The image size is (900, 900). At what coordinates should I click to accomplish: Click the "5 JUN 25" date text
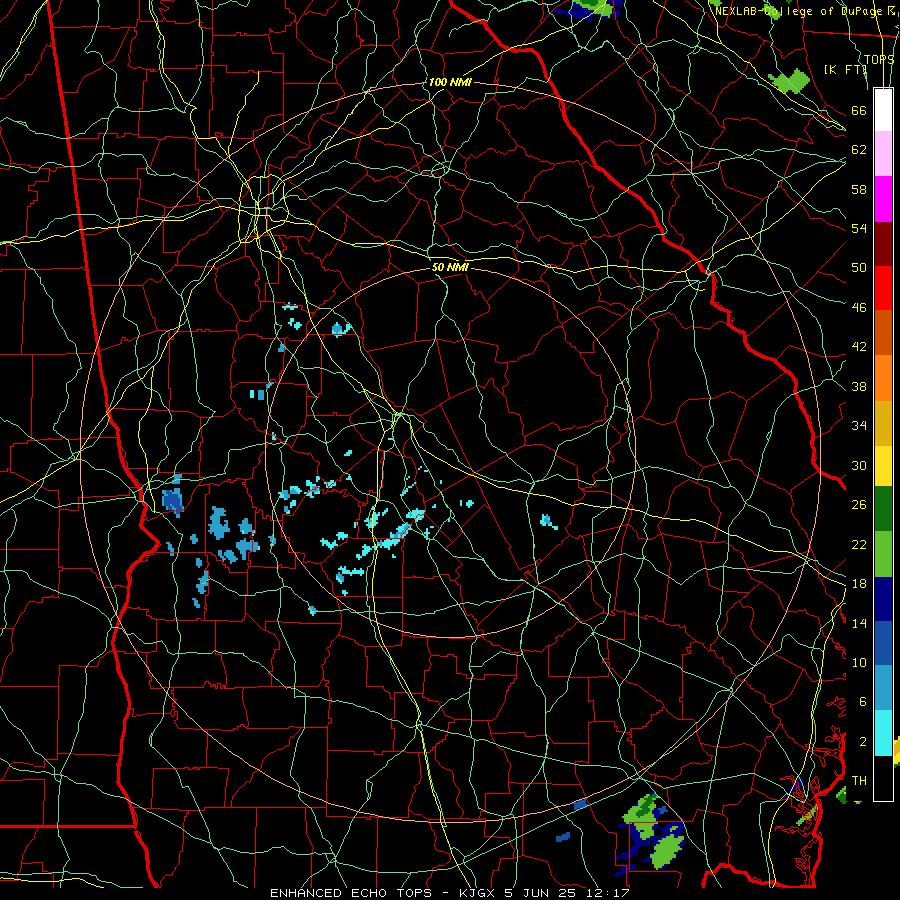pyautogui.click(x=542, y=893)
